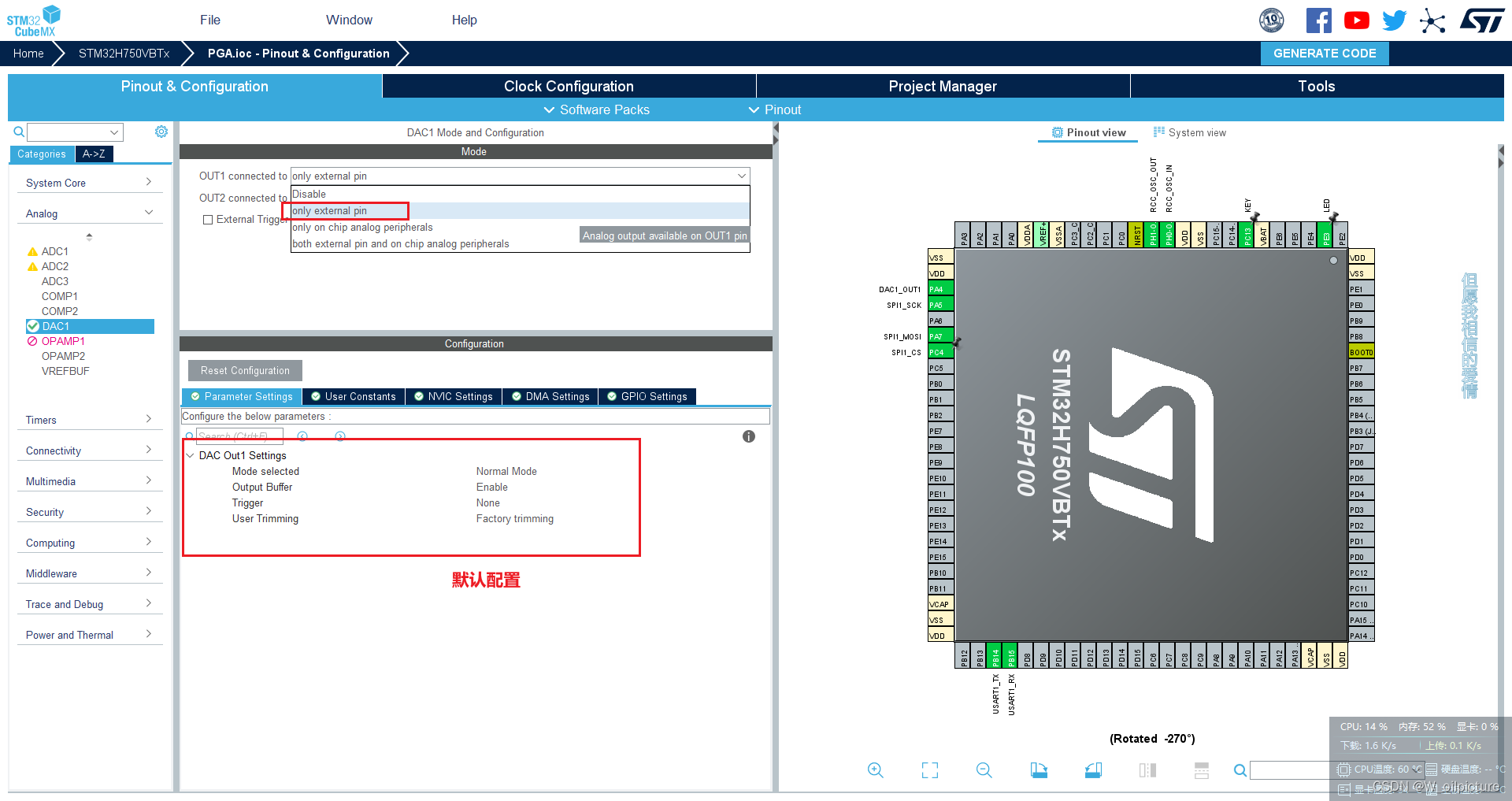Screen dimensions: 1512x801
Task: Click the ST company logo
Action: point(1481,20)
